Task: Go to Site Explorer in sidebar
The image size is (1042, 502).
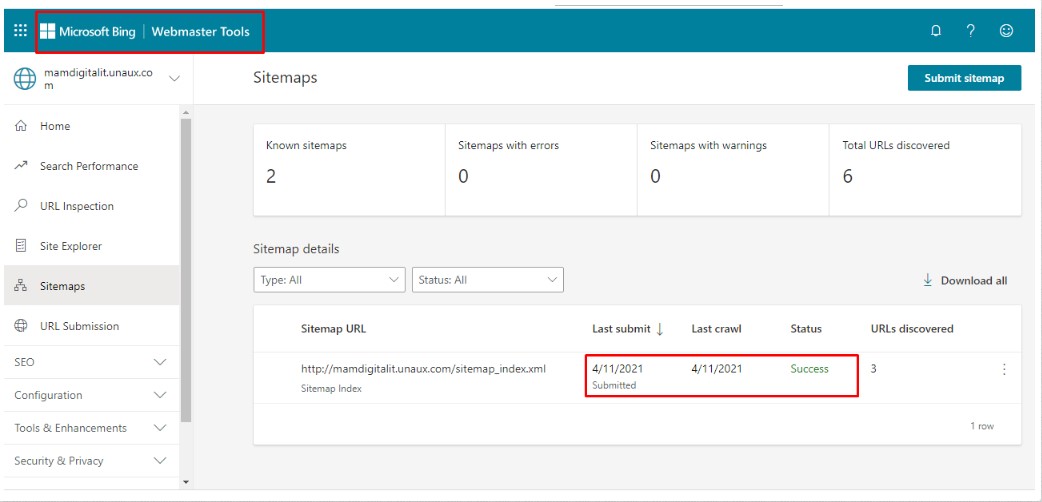Action: tap(70, 246)
